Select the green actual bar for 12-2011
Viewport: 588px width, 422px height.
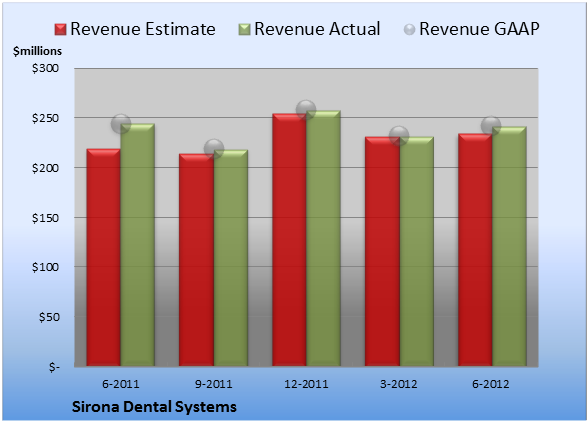[x=324, y=238]
